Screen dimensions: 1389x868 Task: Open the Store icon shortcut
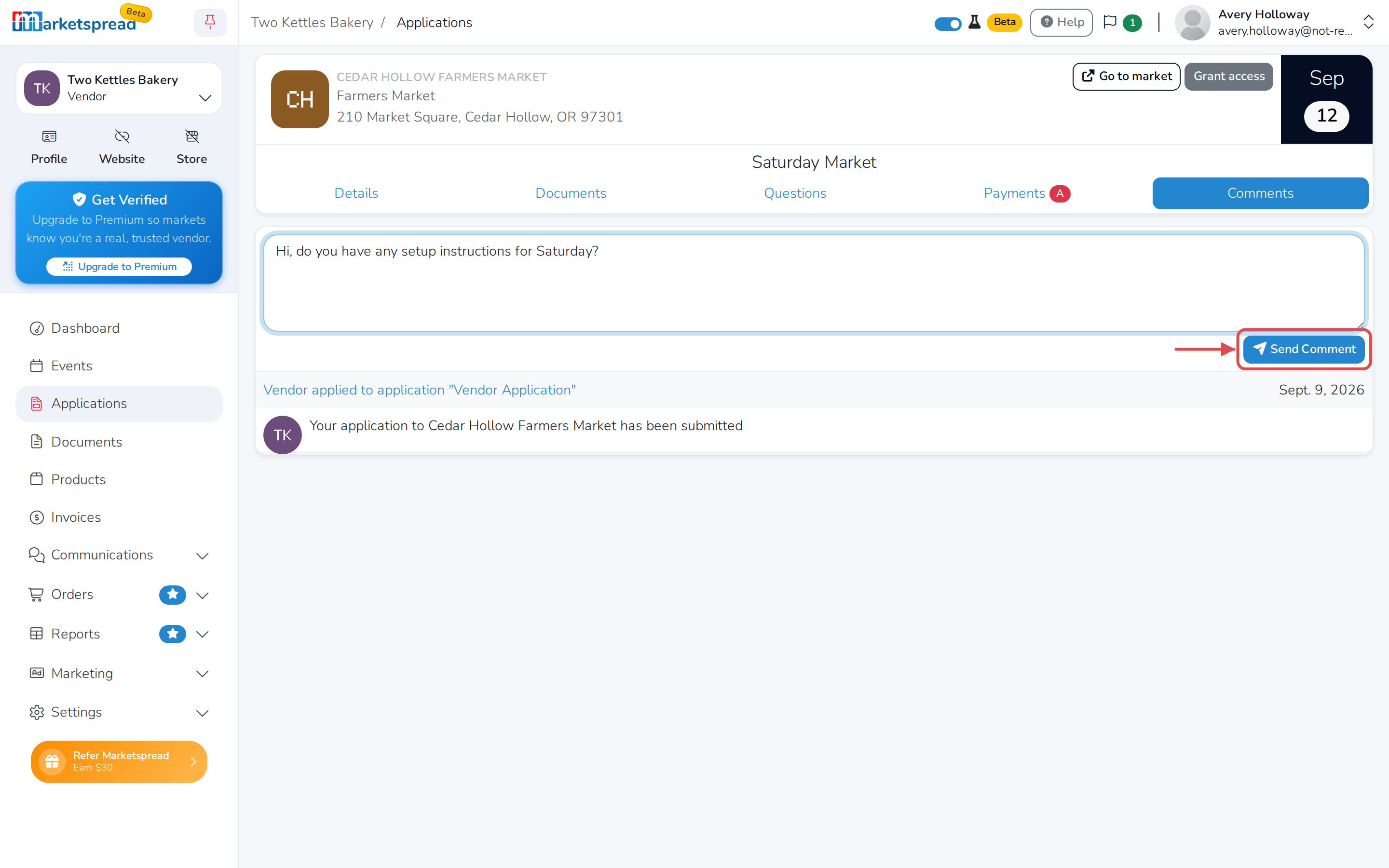(x=191, y=147)
